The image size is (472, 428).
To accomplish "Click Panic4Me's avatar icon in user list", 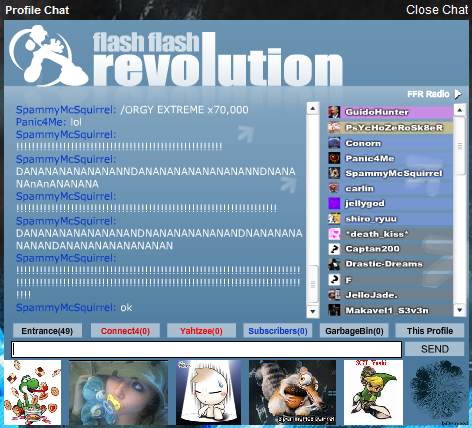I will 334,158.
